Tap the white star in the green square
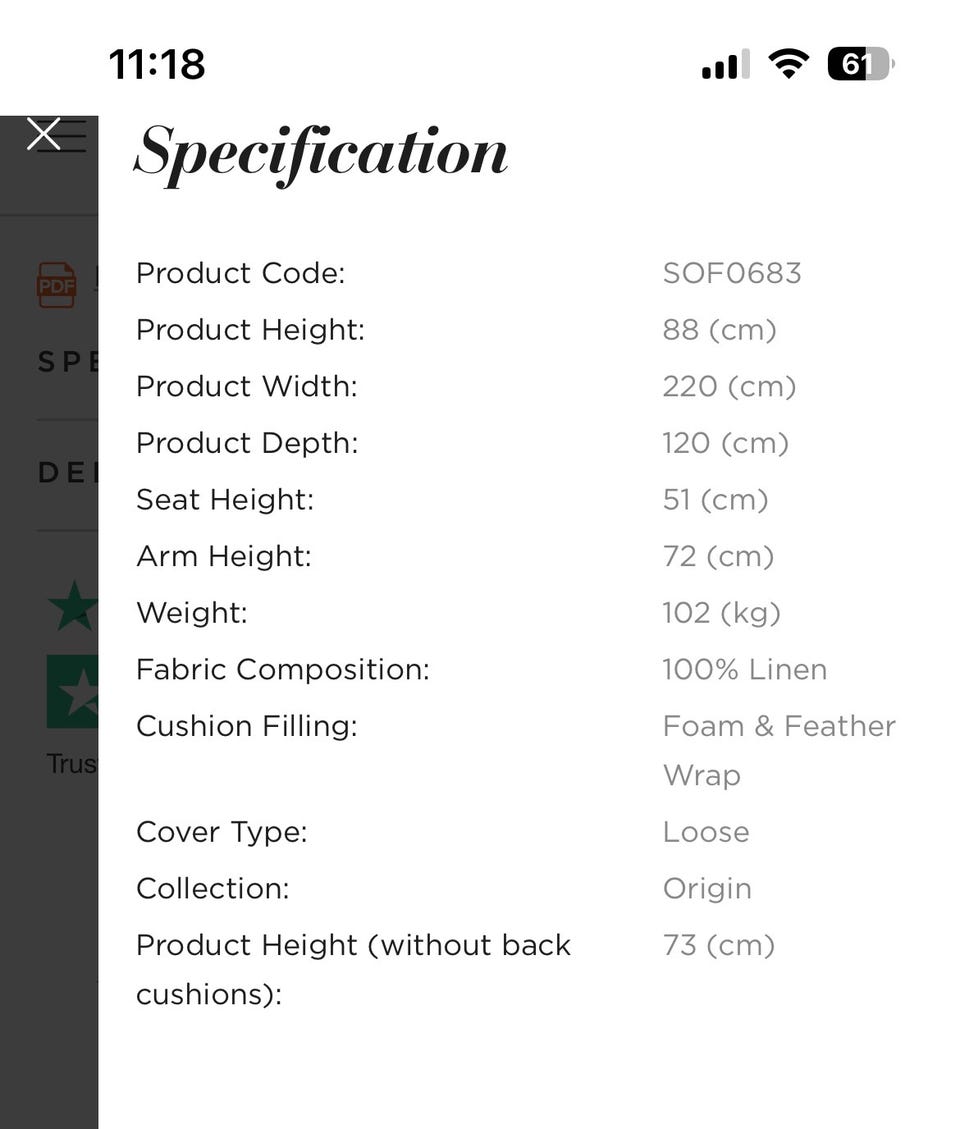 [x=74, y=691]
